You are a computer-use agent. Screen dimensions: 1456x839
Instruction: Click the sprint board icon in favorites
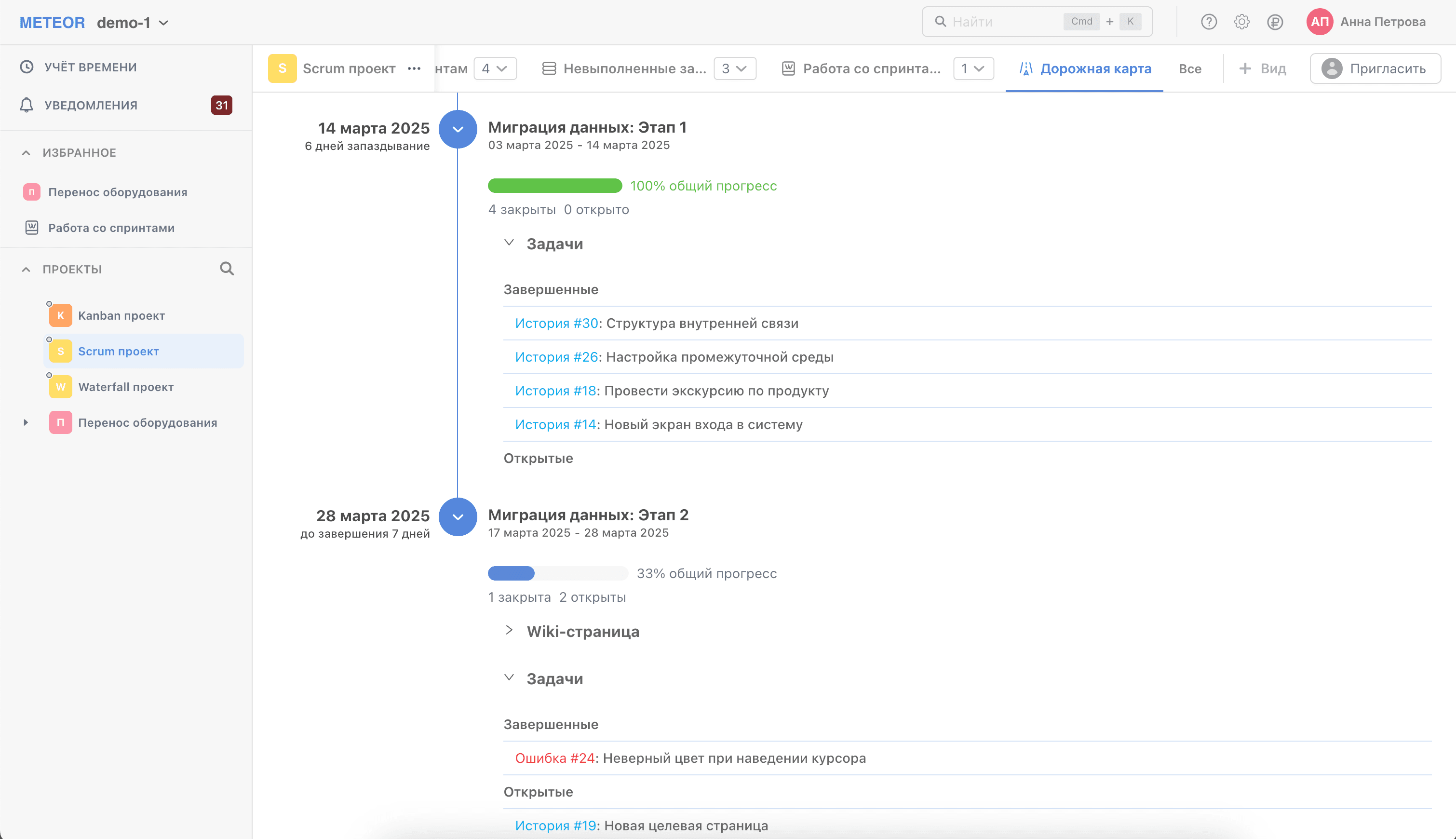click(32, 228)
